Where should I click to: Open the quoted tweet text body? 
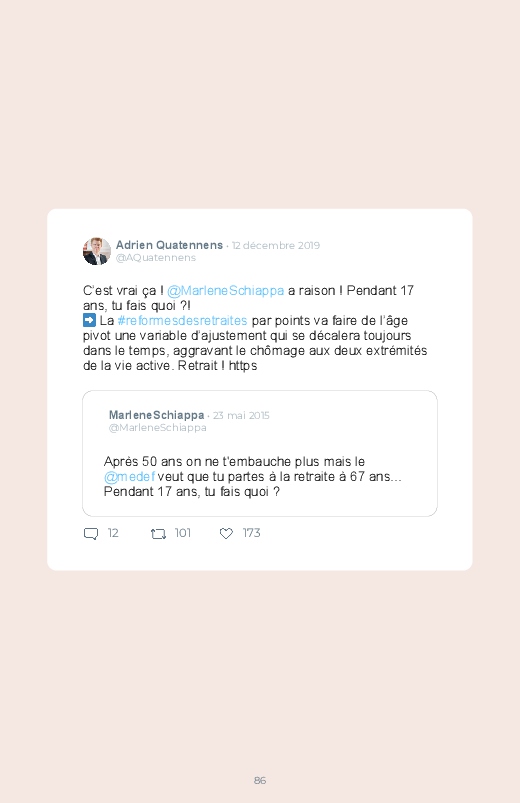253,477
